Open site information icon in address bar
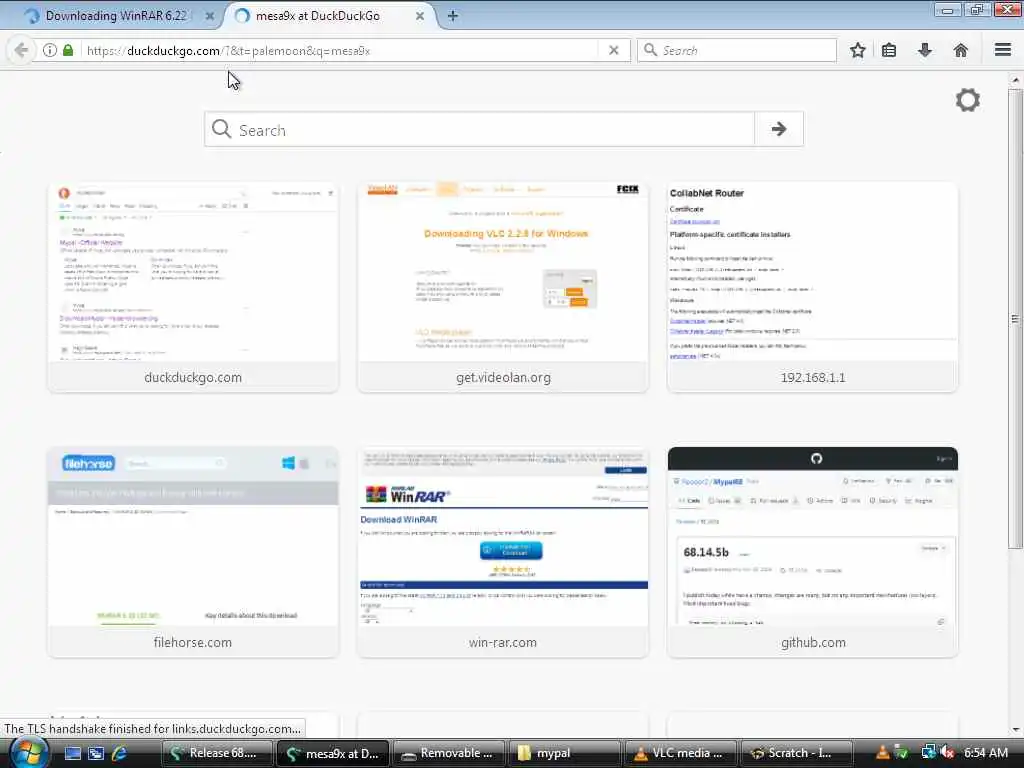The width and height of the screenshot is (1024, 768). (50, 50)
